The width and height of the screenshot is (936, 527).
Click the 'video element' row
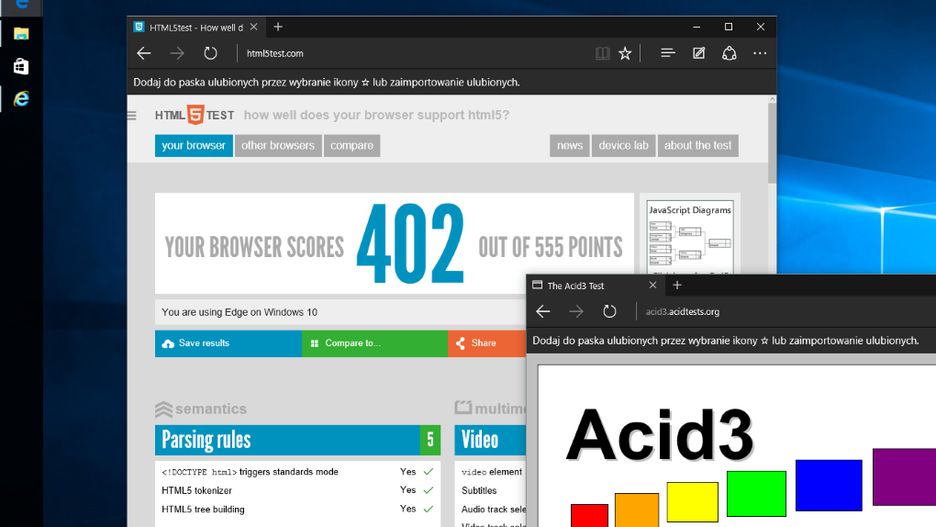(491, 471)
